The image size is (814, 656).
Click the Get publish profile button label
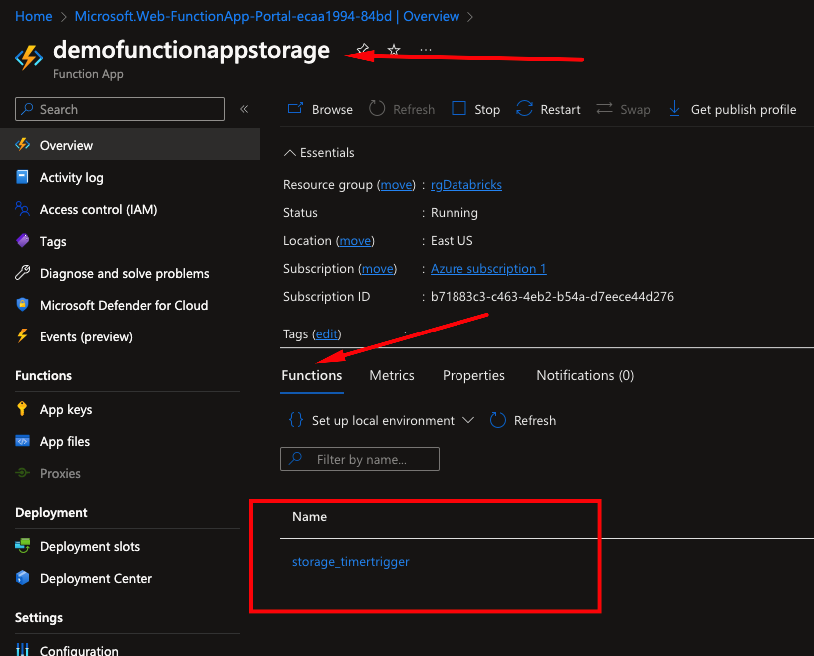[743, 110]
